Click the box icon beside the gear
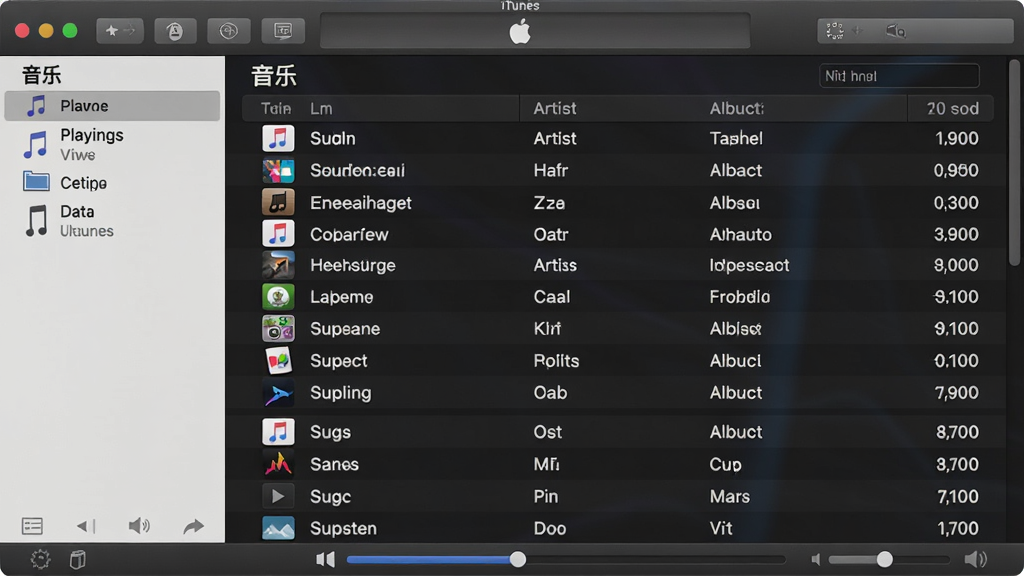 (x=78, y=559)
